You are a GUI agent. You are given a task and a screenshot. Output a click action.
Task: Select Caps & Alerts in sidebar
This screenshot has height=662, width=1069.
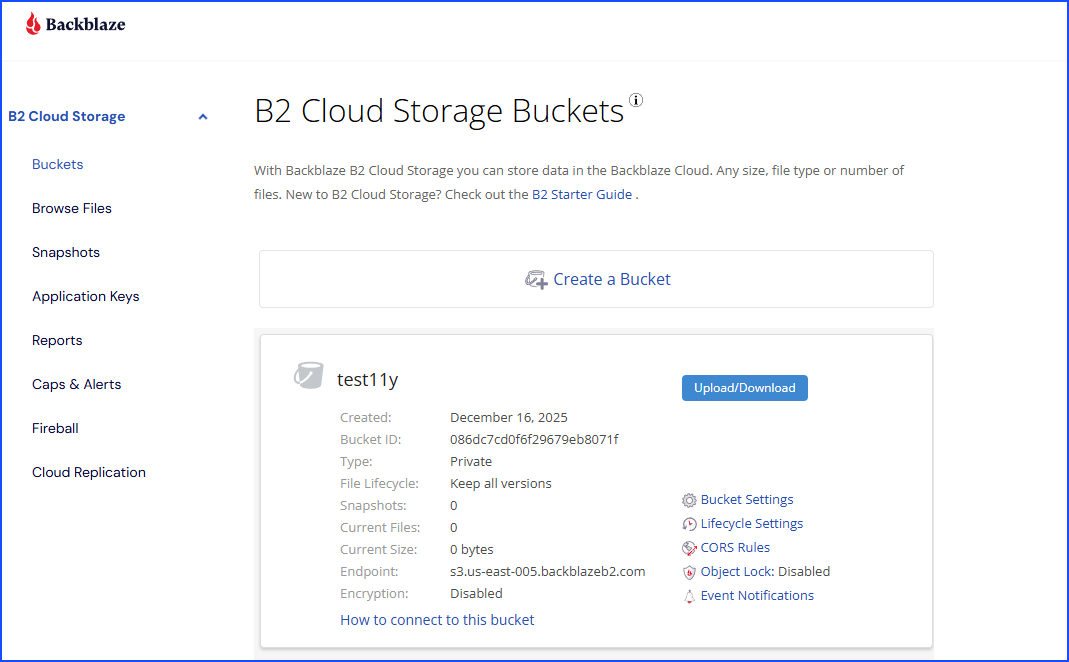point(76,384)
